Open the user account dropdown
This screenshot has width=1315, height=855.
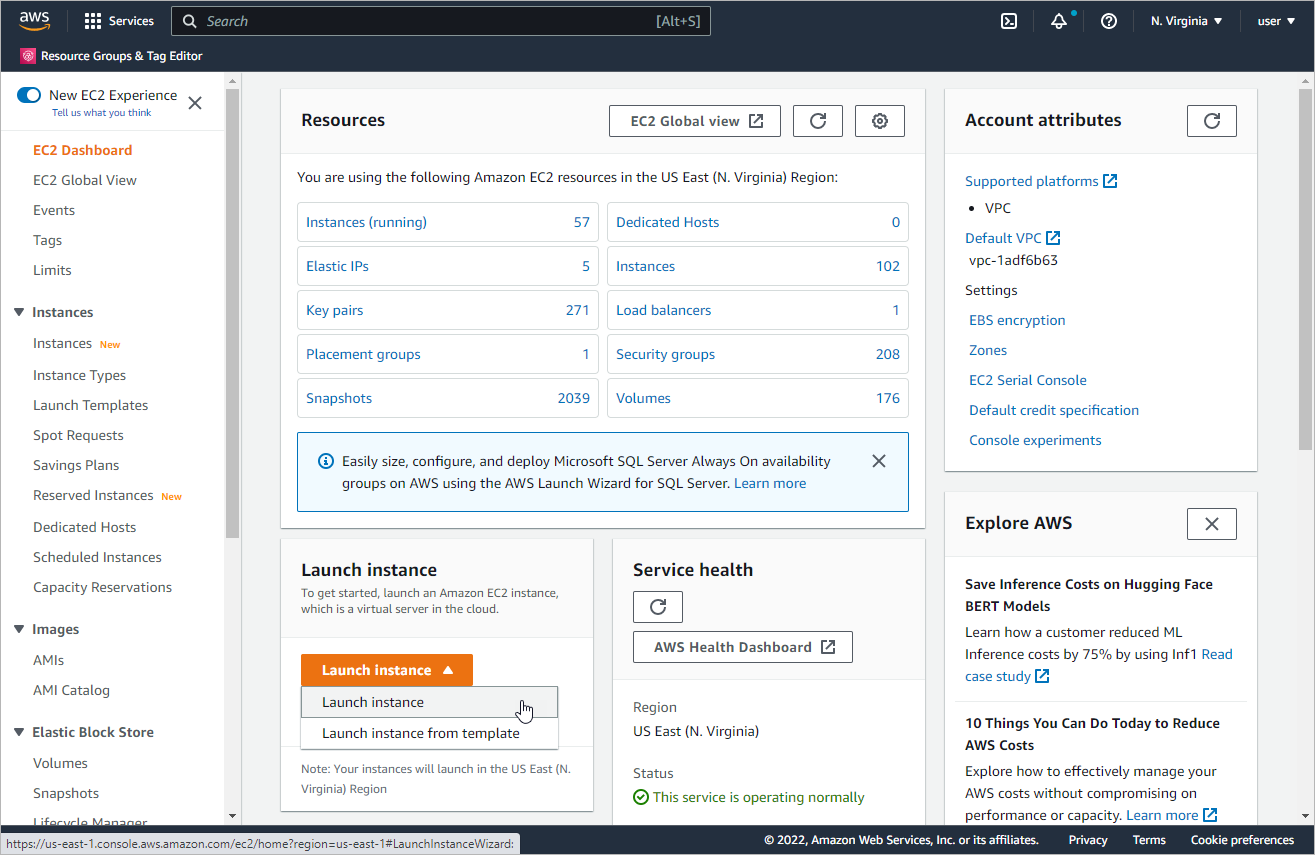pos(1275,21)
